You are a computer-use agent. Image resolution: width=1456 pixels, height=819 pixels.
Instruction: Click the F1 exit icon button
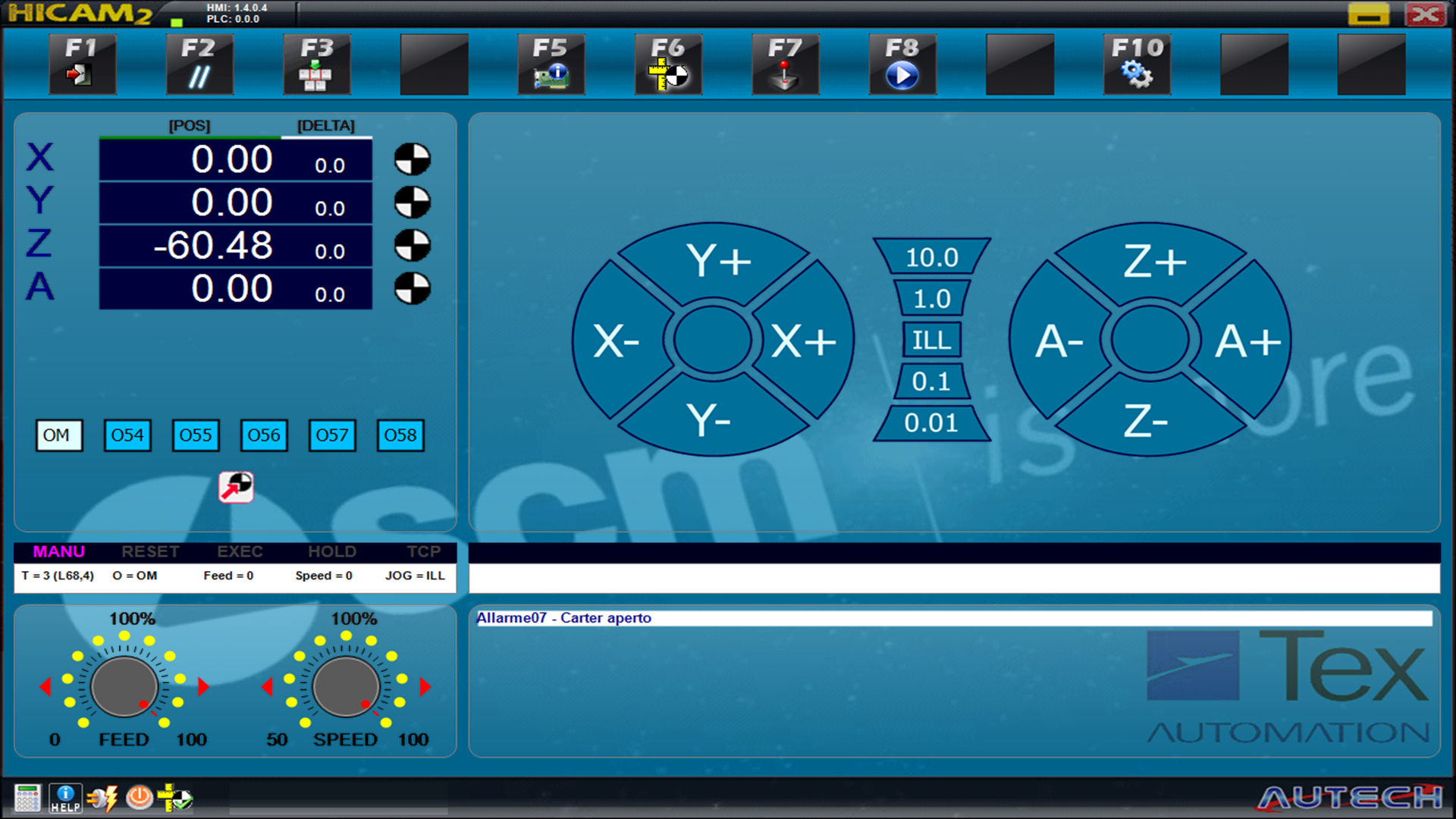(x=82, y=64)
